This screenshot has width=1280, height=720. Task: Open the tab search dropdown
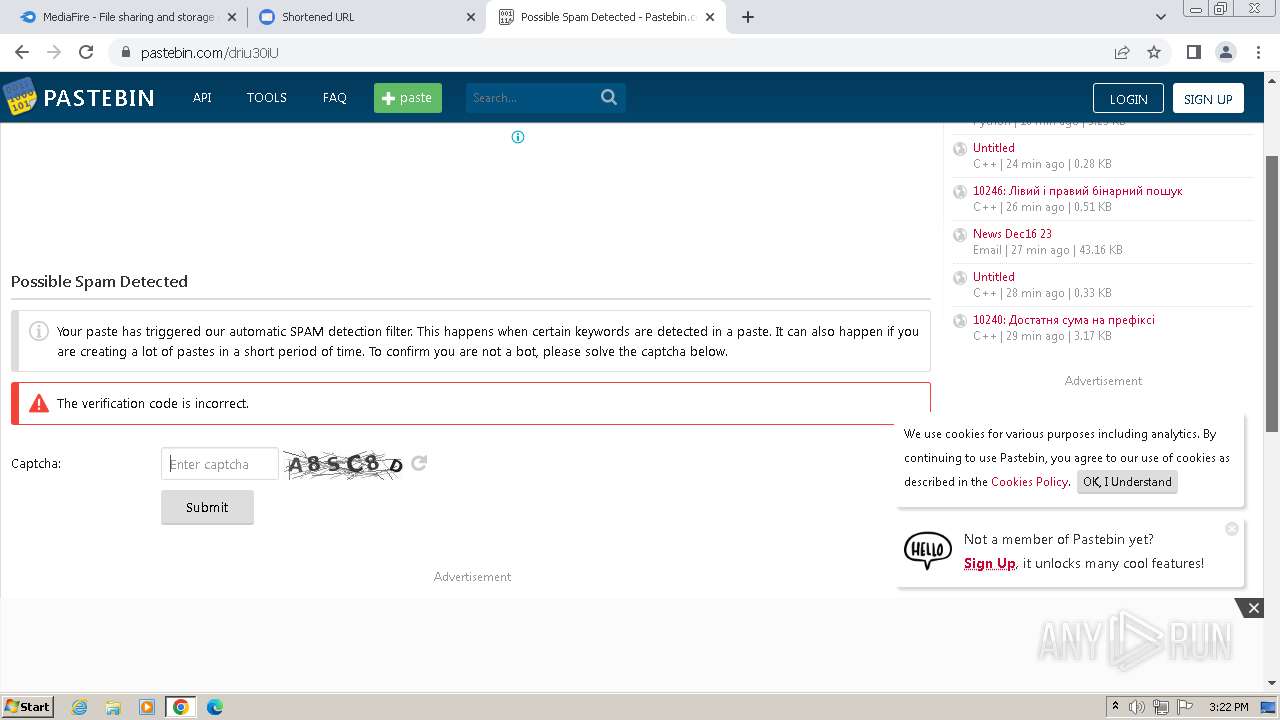(x=1161, y=17)
